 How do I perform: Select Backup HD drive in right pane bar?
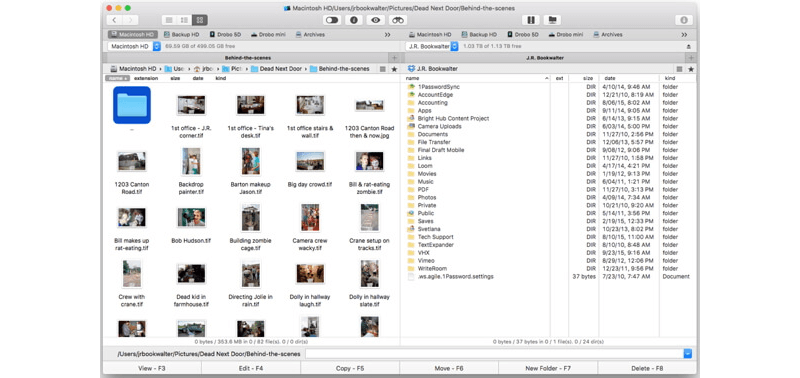[x=479, y=35]
